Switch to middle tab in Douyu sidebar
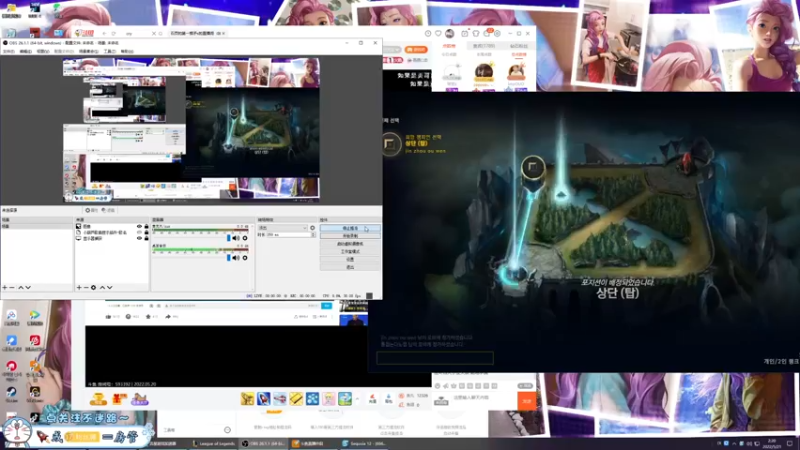 484,46
